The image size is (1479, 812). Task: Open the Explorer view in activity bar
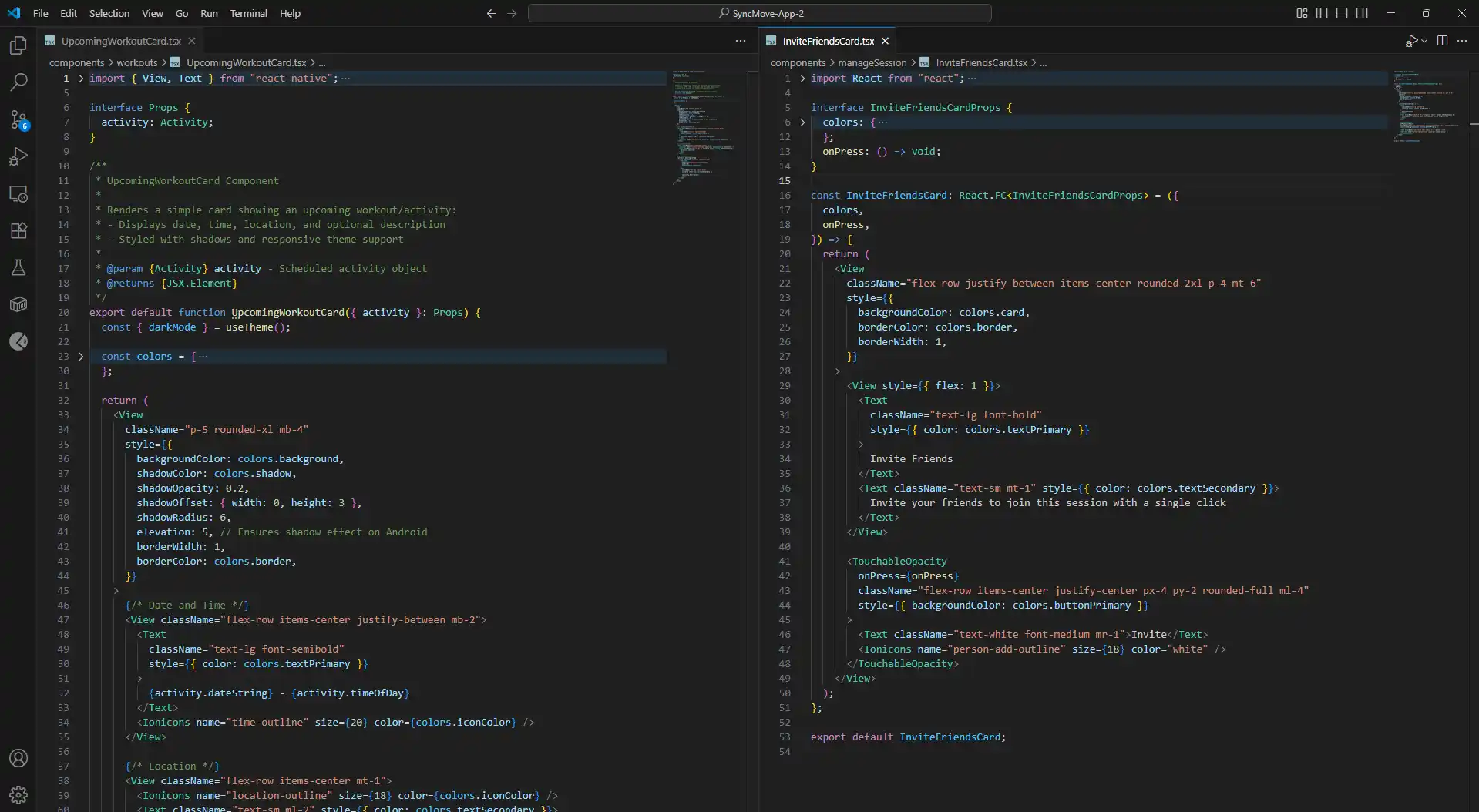tap(18, 45)
